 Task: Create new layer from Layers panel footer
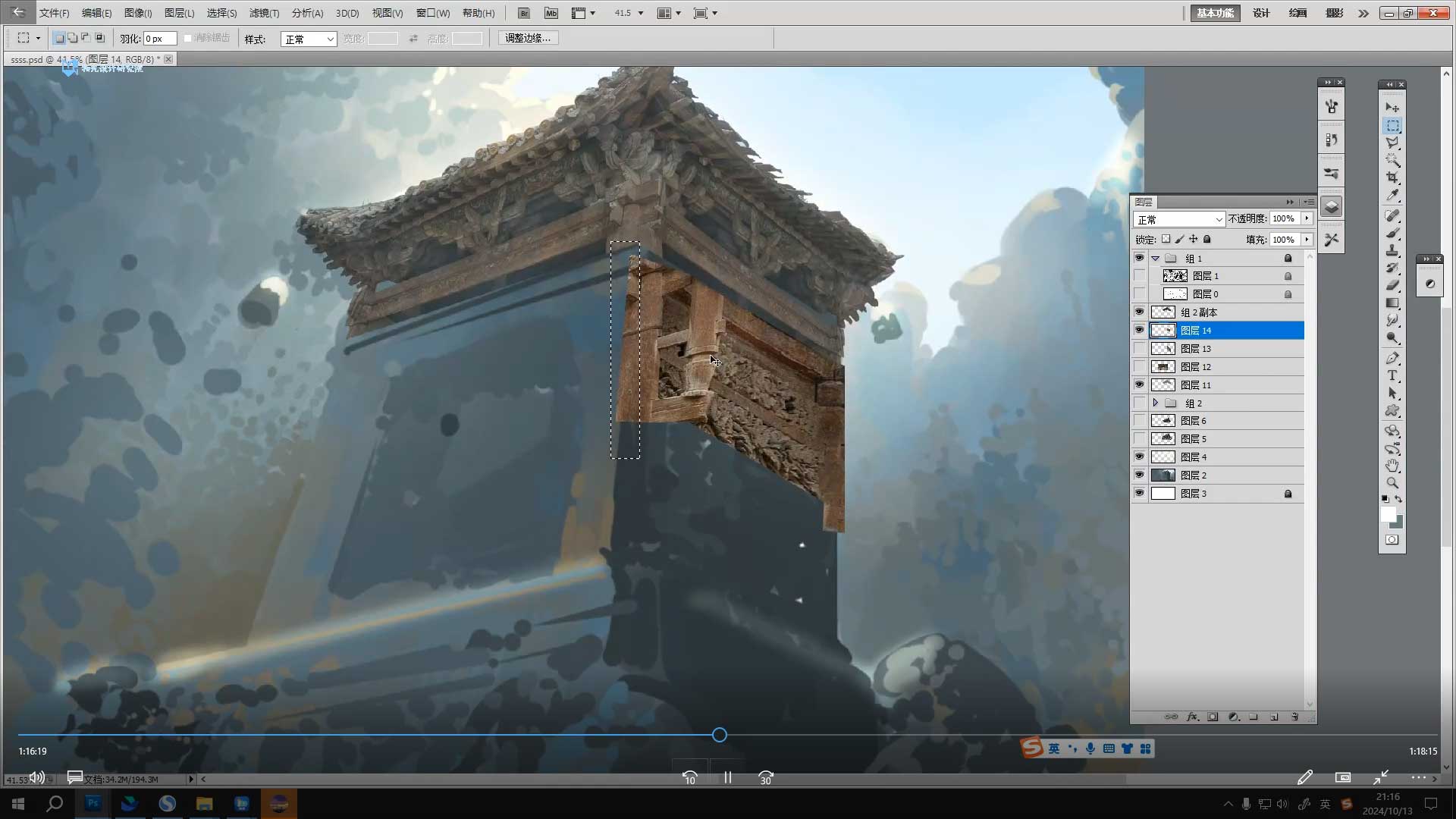(x=1274, y=717)
